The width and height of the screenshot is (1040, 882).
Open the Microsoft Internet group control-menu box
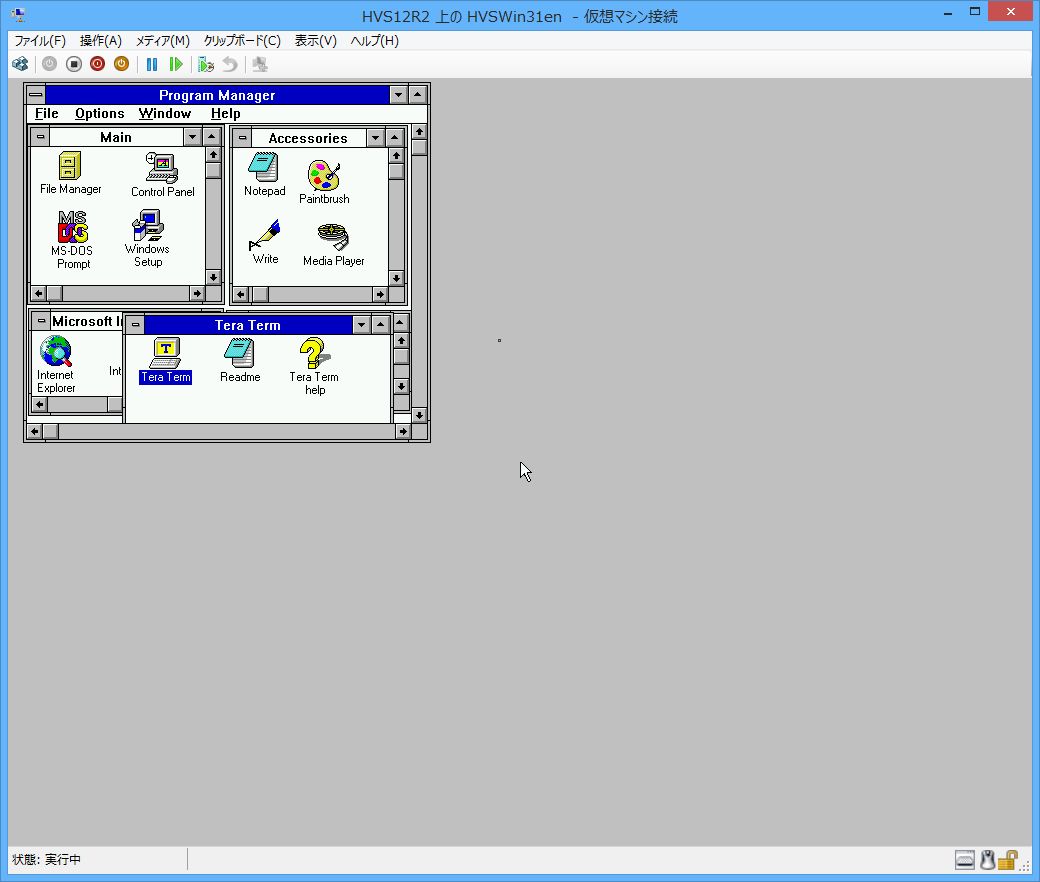click(x=41, y=321)
